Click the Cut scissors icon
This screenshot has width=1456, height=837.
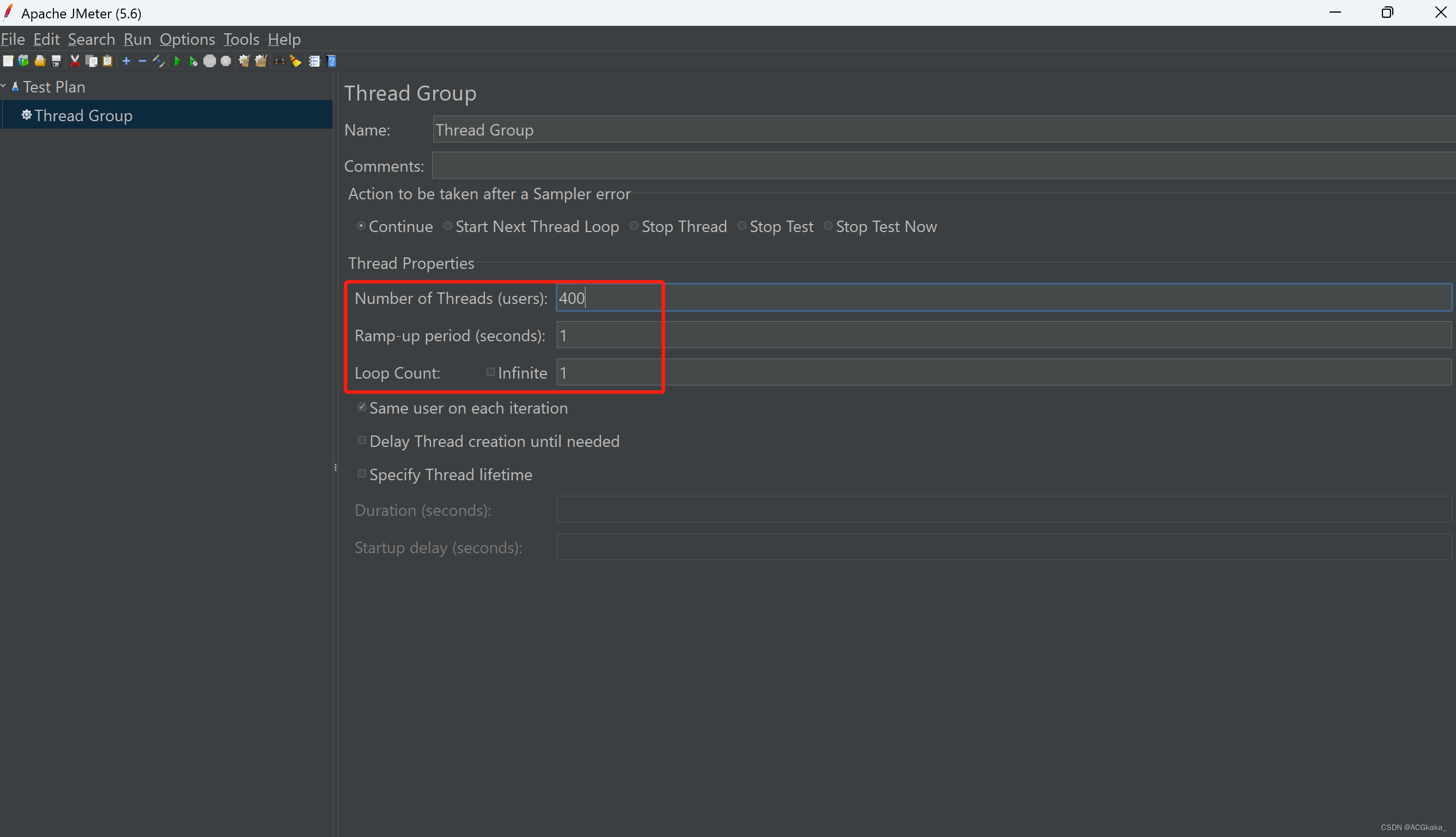coord(75,61)
